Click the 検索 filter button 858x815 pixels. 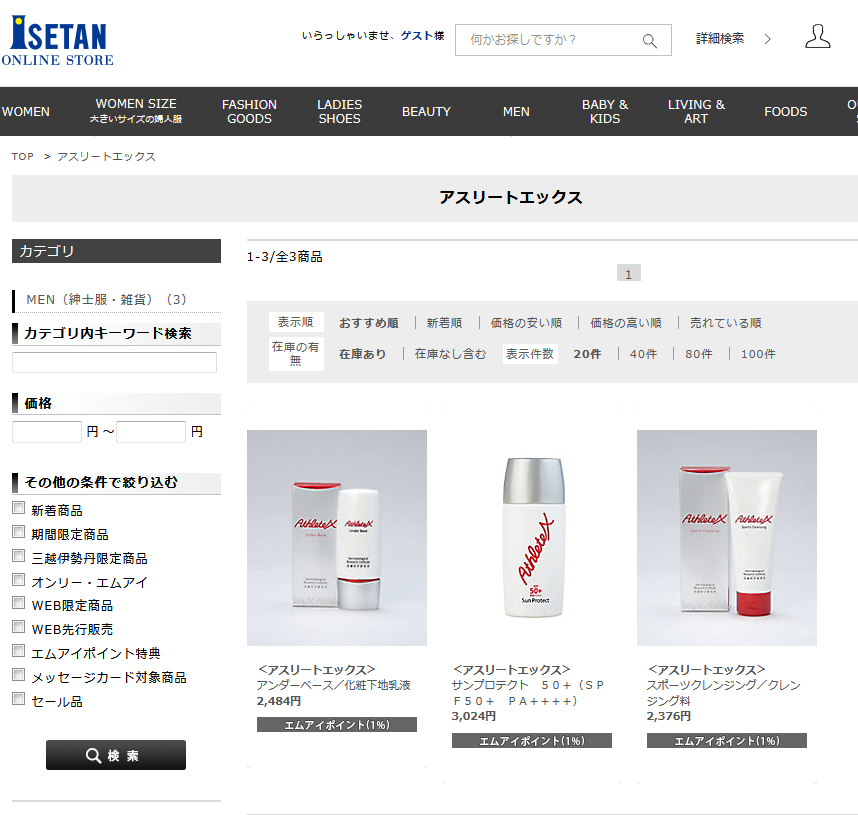(x=116, y=755)
